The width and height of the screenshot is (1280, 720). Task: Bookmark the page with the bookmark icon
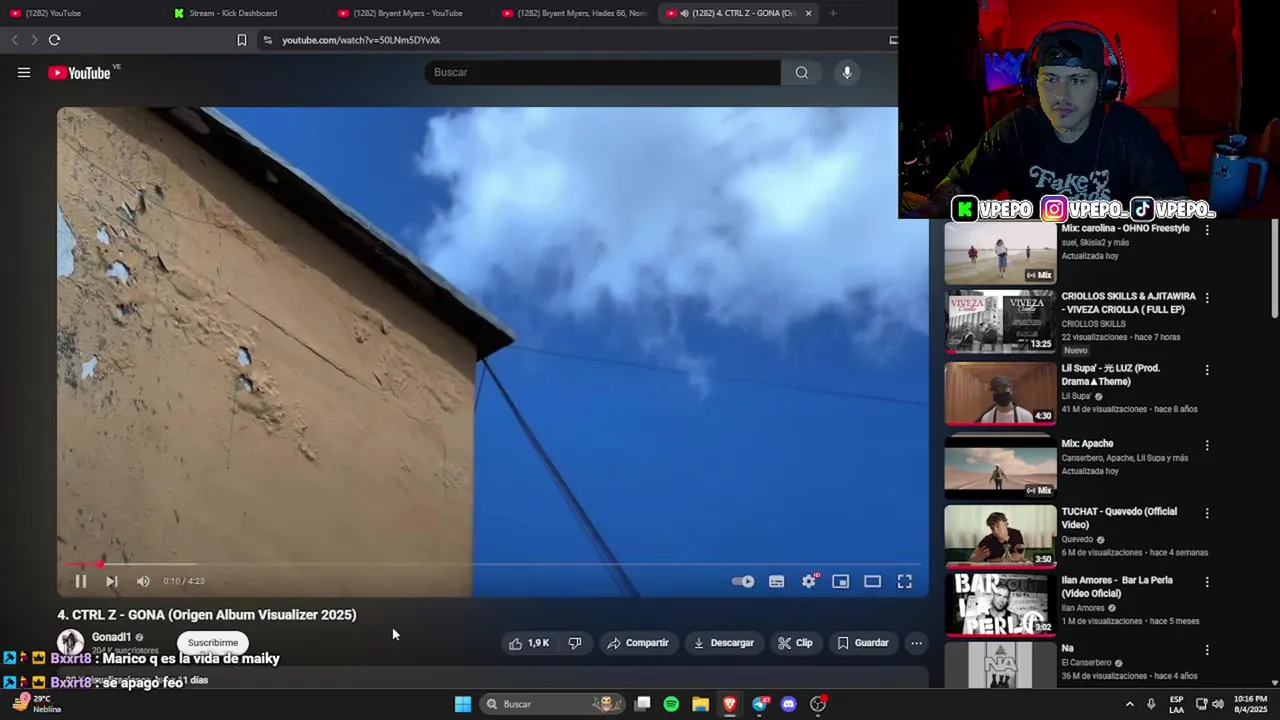pos(241,40)
